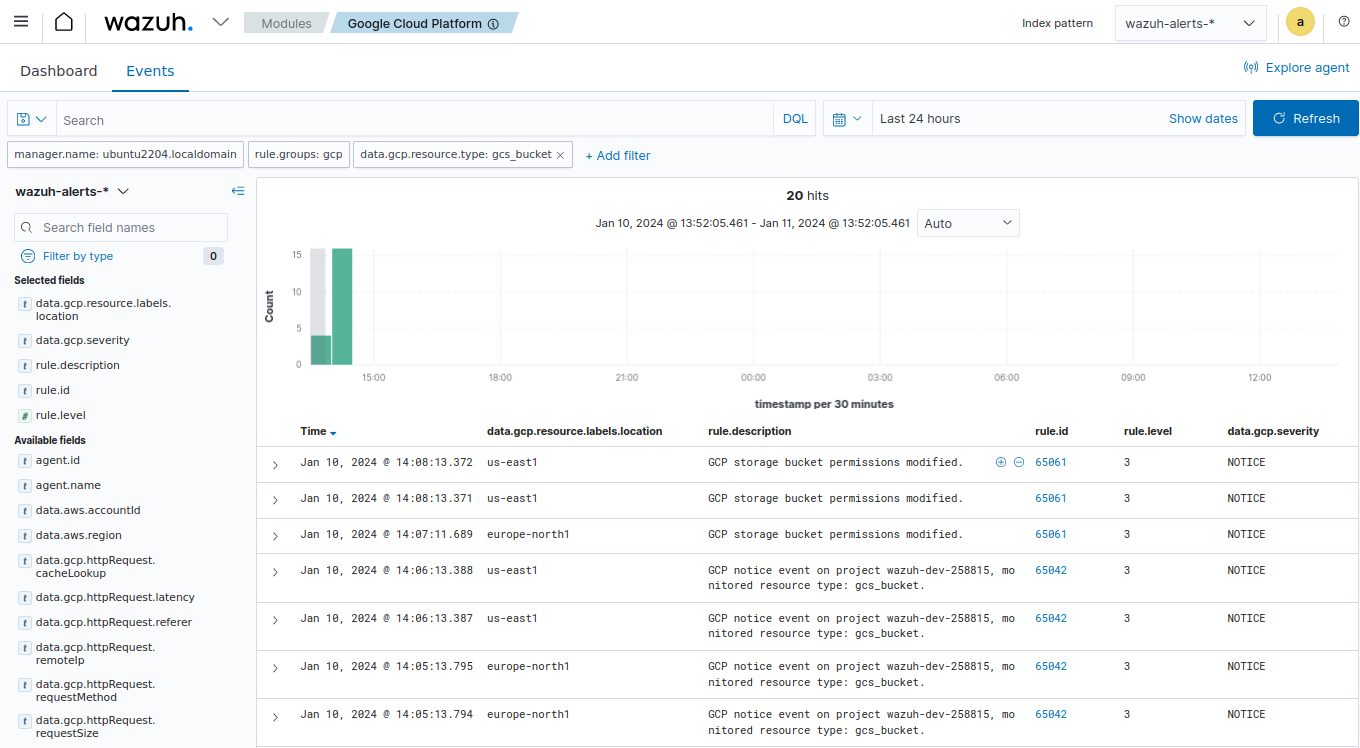
Task: Open the wazuh-alerts-* index pattern dropdown
Action: click(x=1190, y=23)
